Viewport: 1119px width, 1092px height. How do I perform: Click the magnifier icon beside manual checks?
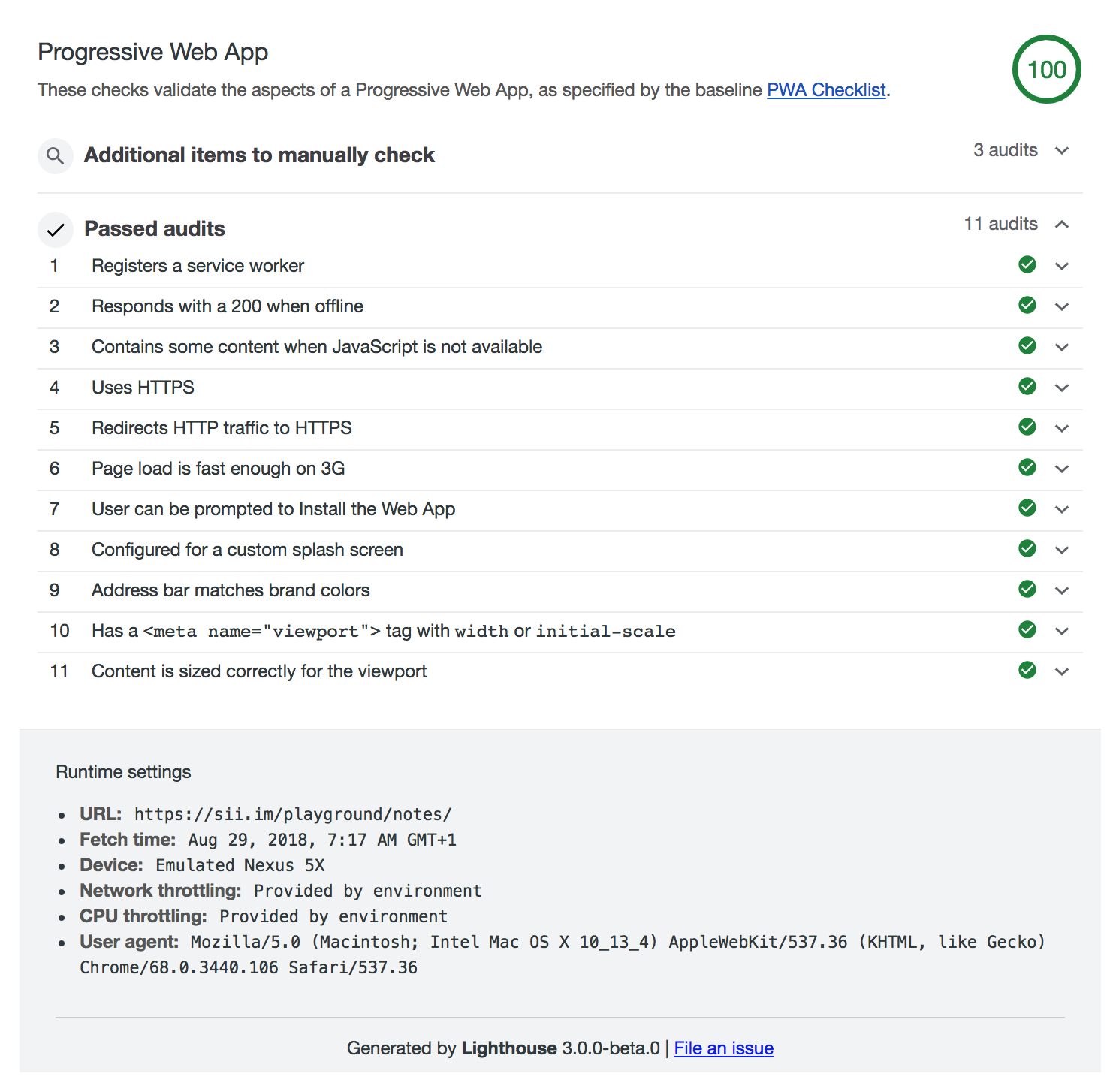(x=55, y=155)
